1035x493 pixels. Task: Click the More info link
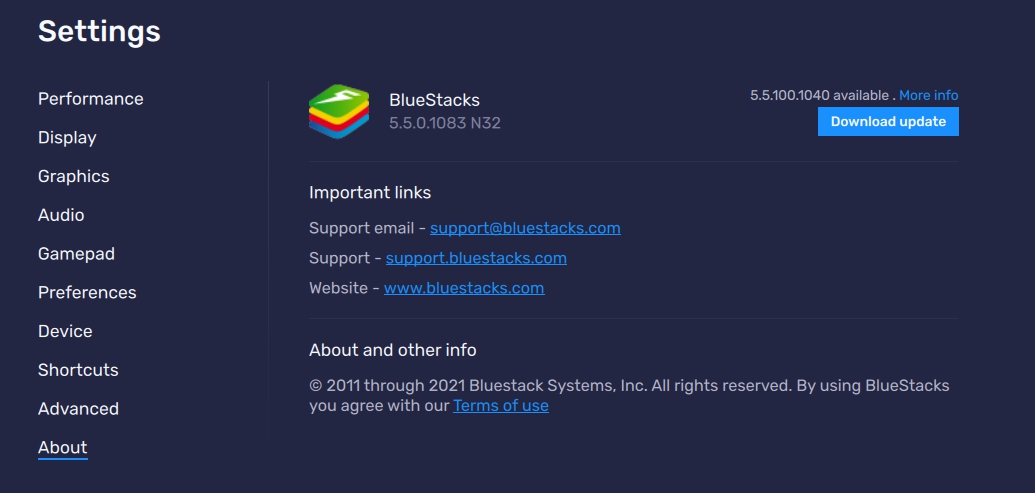928,95
